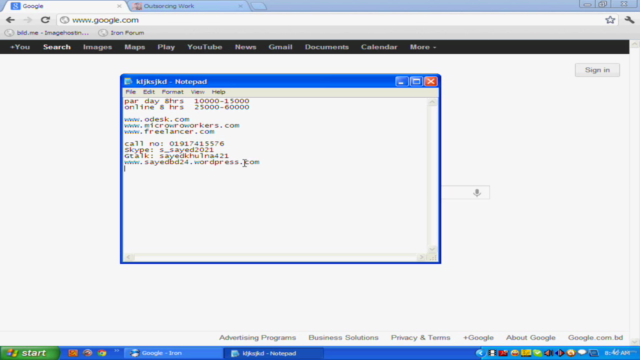Open Notepad Edit menu

tap(149, 92)
